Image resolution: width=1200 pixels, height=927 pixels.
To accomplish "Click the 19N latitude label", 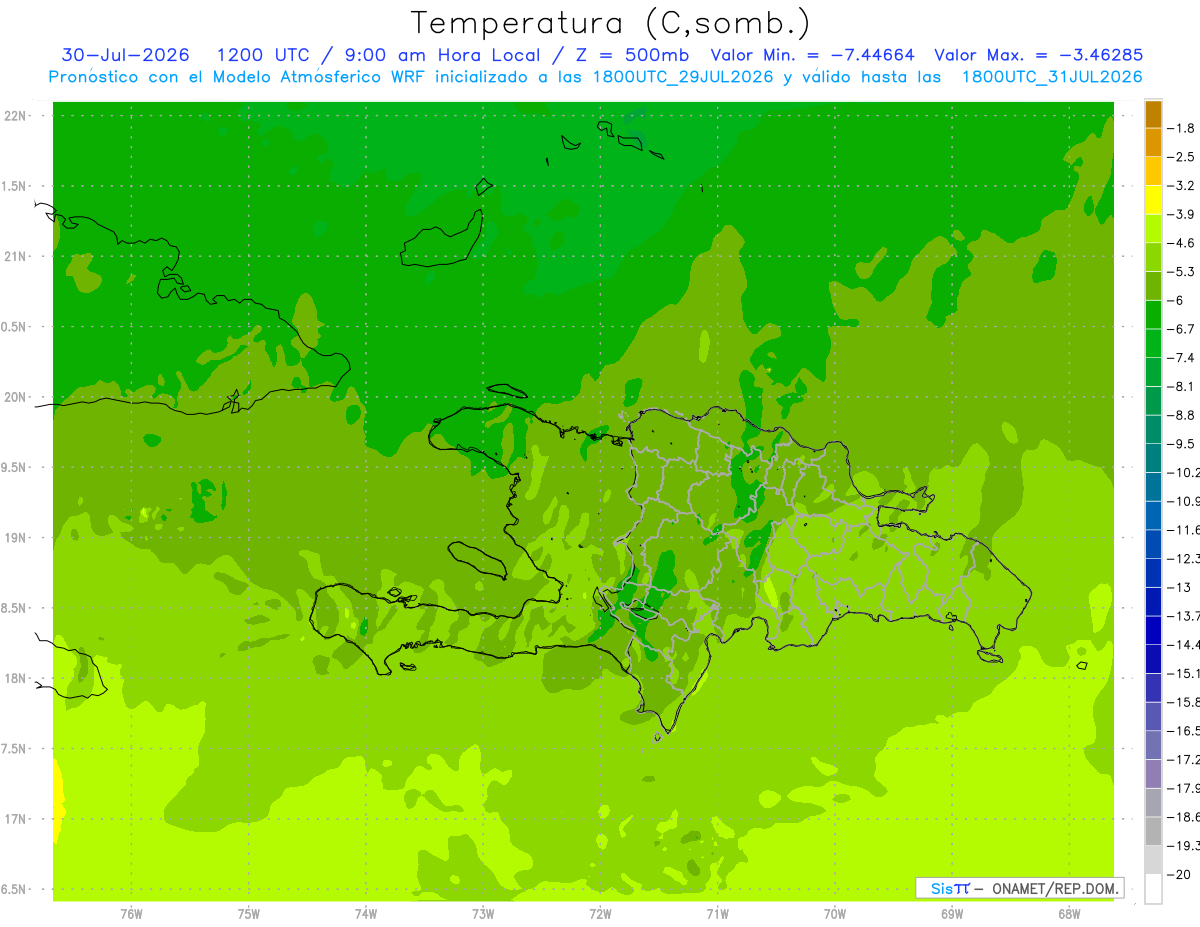I will click(x=15, y=538).
